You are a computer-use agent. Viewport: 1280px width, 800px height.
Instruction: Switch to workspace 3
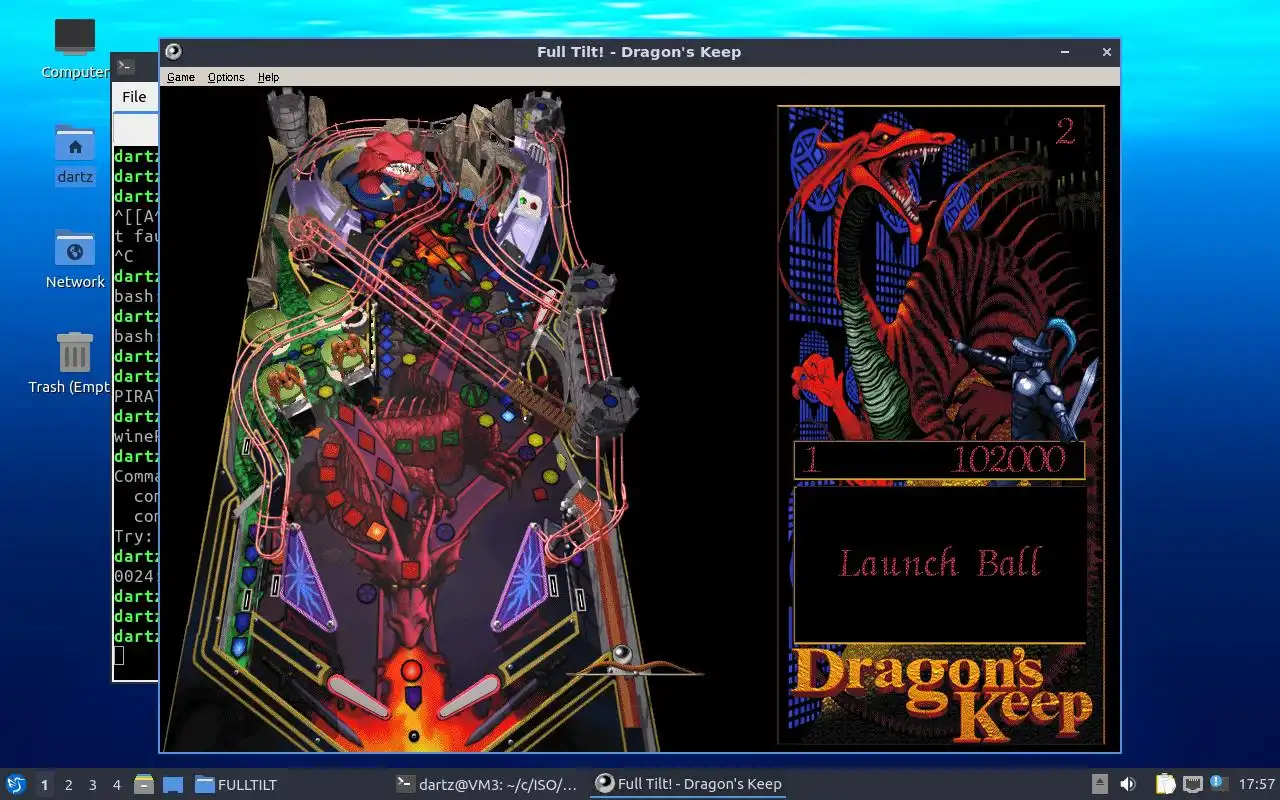(x=92, y=785)
